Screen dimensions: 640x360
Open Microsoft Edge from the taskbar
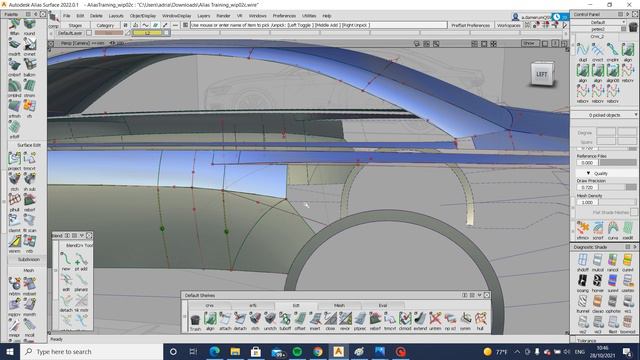click(214, 351)
